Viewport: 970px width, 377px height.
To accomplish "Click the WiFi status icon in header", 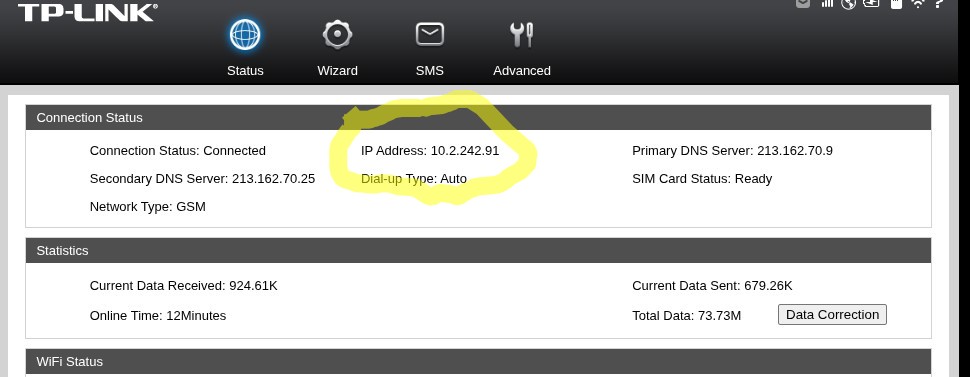I will (x=918, y=4).
